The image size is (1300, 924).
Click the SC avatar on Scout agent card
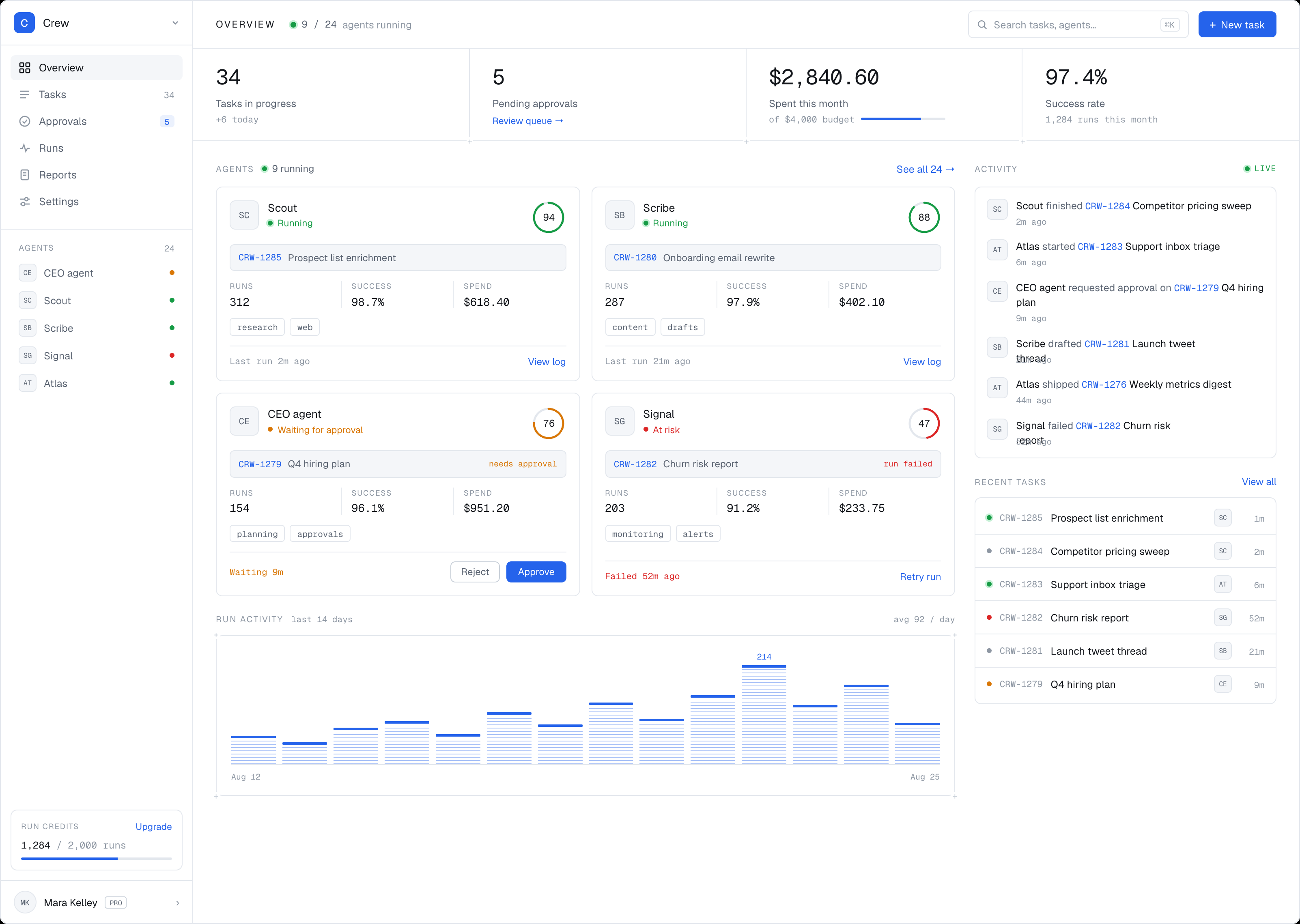click(x=244, y=215)
